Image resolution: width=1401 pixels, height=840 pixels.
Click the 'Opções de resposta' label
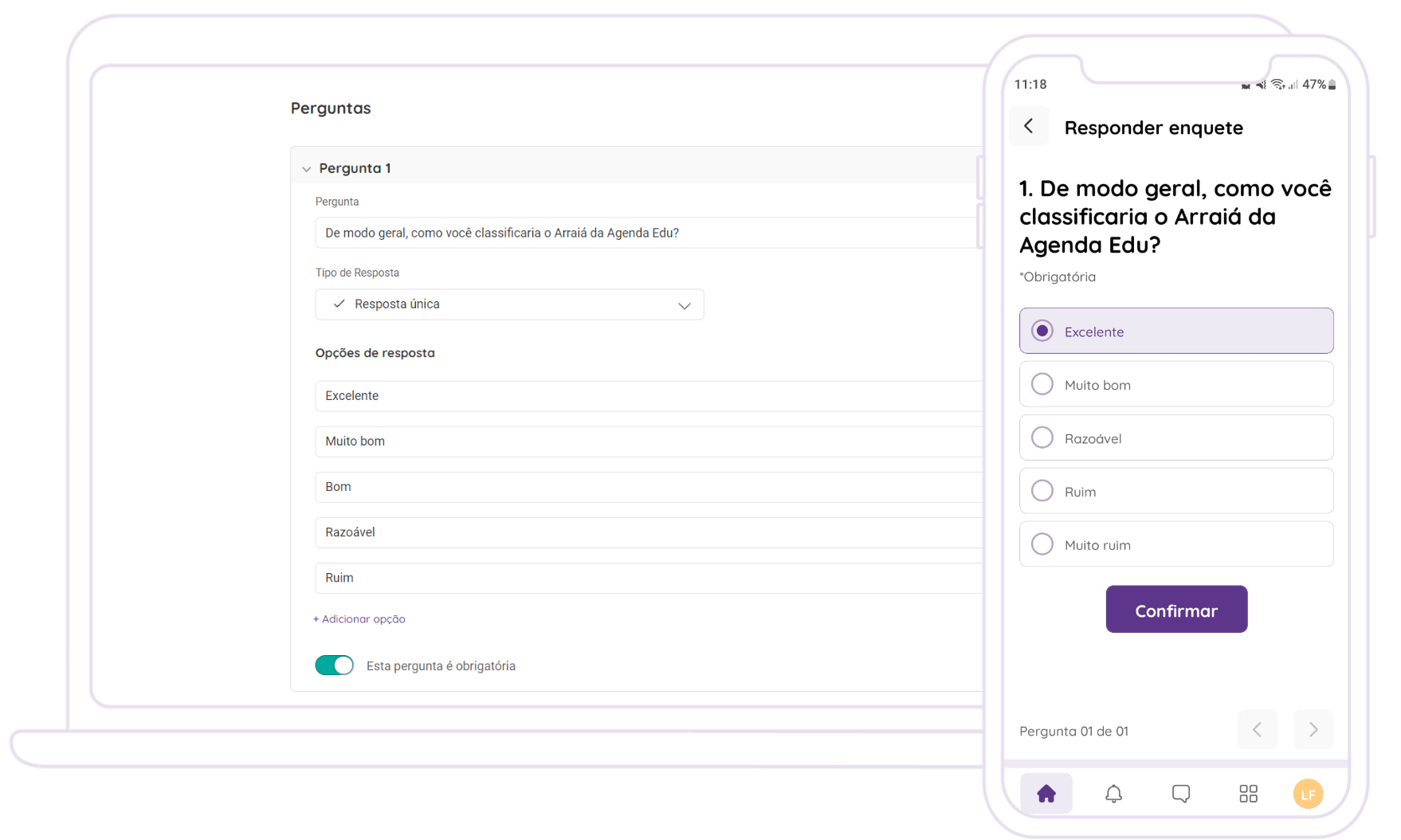click(375, 353)
